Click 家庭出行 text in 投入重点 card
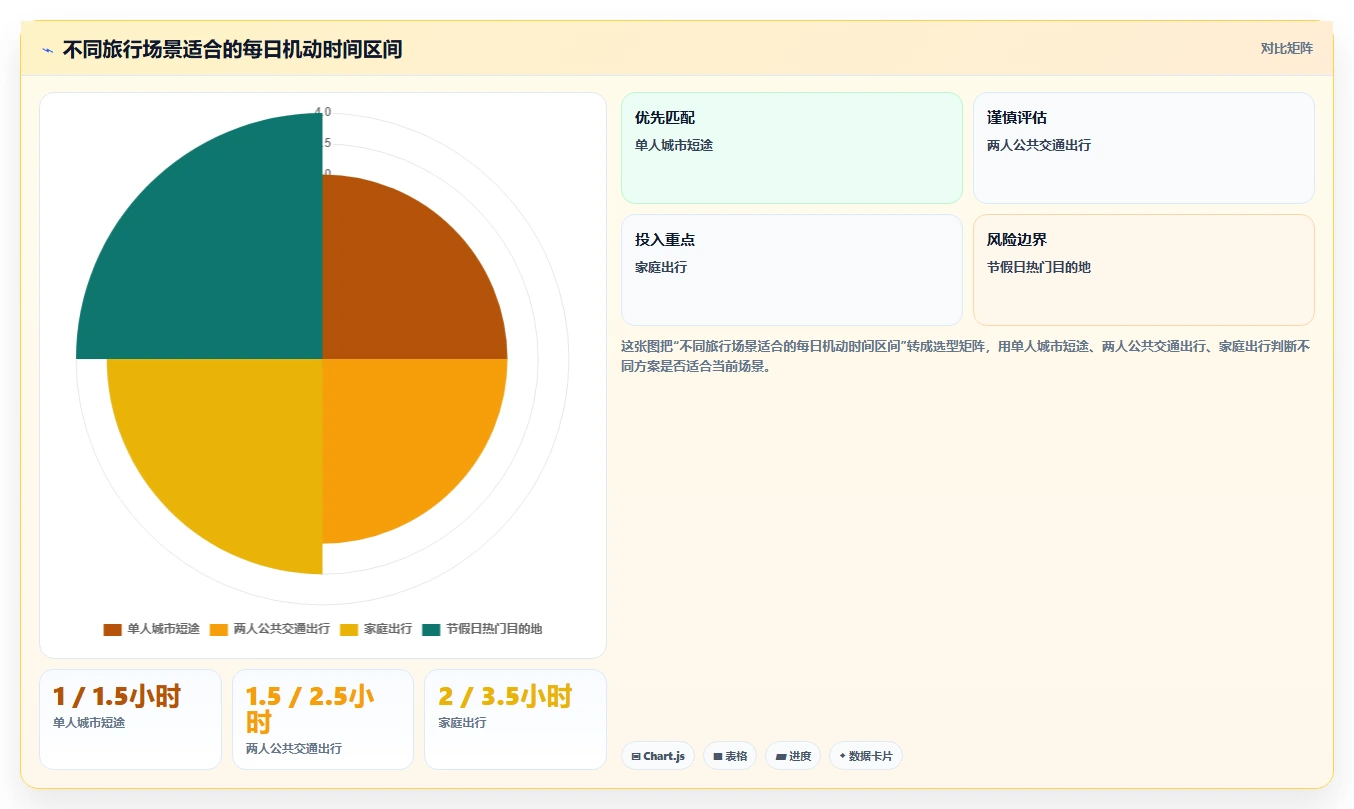Viewport: 1354px width, 809px height. pyautogui.click(x=661, y=267)
